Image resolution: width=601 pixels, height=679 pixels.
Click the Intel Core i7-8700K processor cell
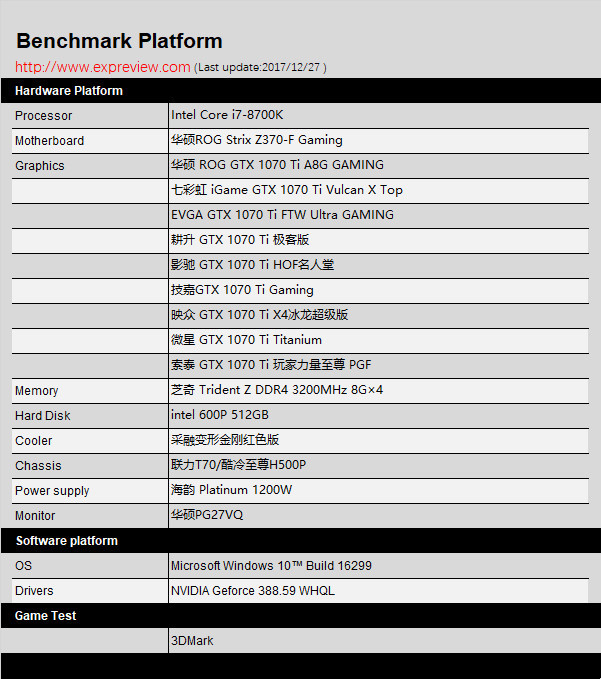(x=378, y=115)
